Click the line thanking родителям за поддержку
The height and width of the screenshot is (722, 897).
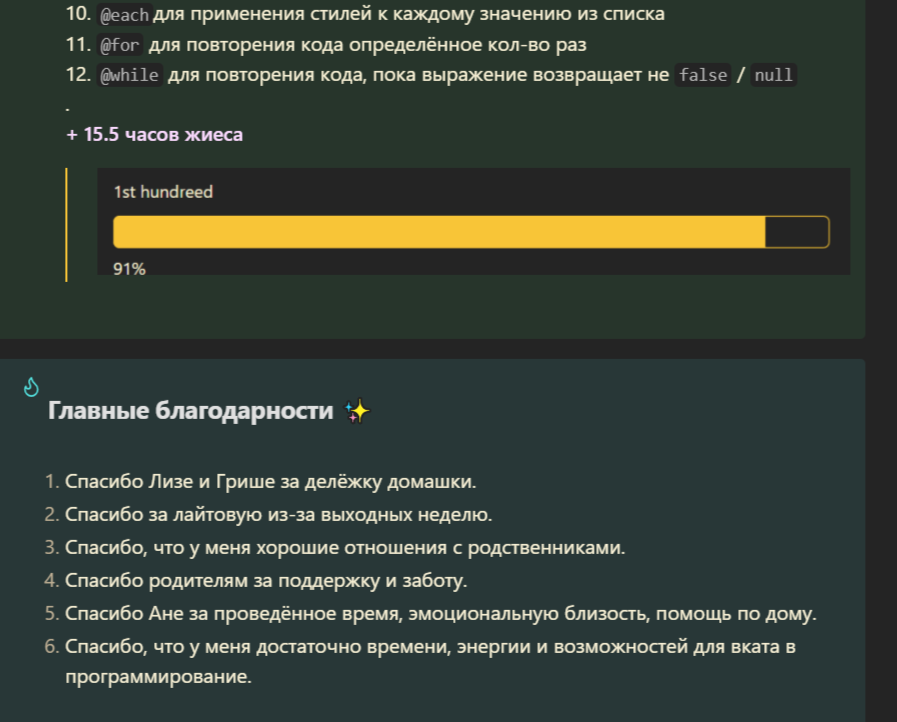coord(266,581)
